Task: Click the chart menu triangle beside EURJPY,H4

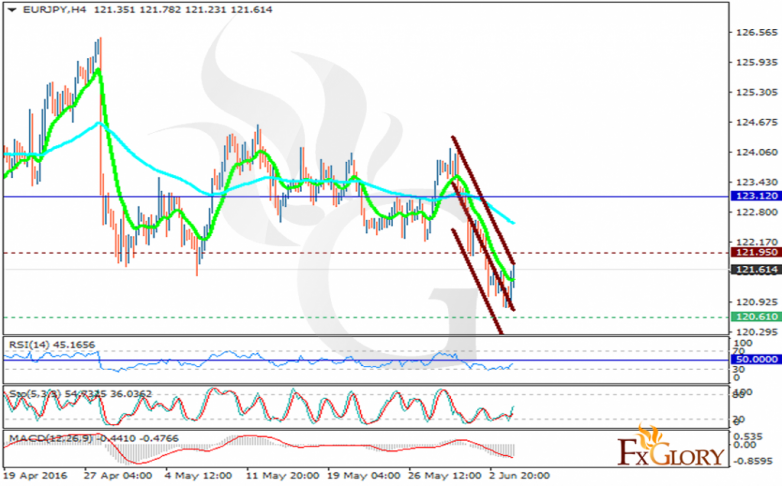Action: [12, 9]
